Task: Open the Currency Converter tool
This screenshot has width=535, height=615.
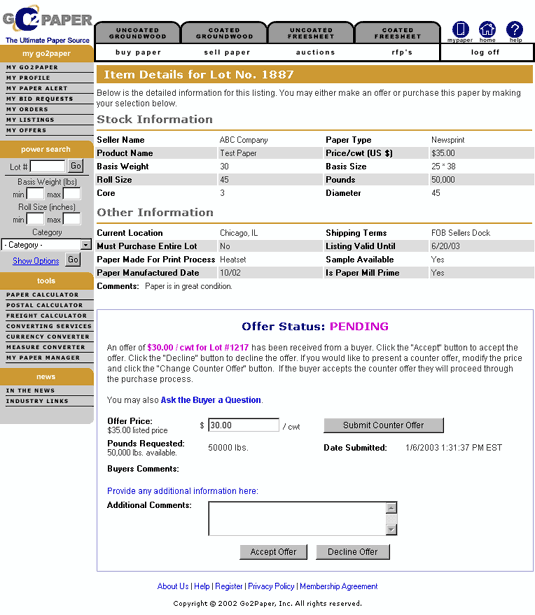Action: click(48, 337)
